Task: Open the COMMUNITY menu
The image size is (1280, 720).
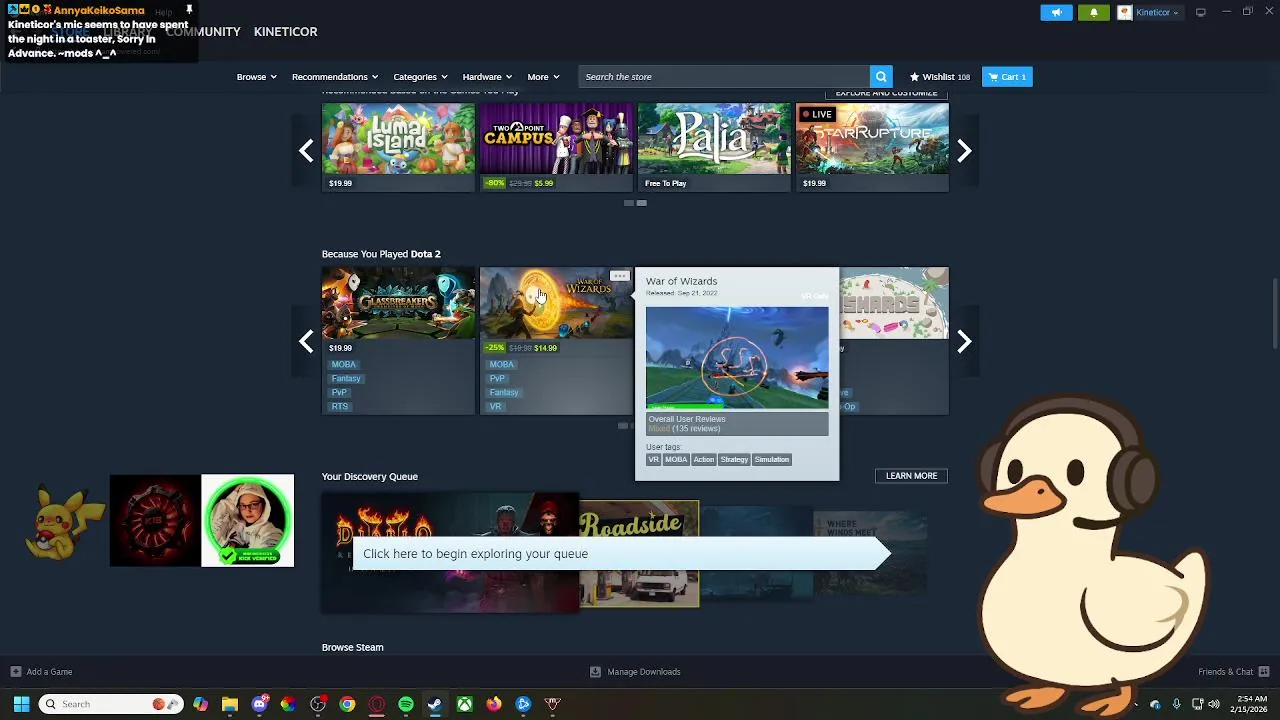Action: click(x=203, y=32)
